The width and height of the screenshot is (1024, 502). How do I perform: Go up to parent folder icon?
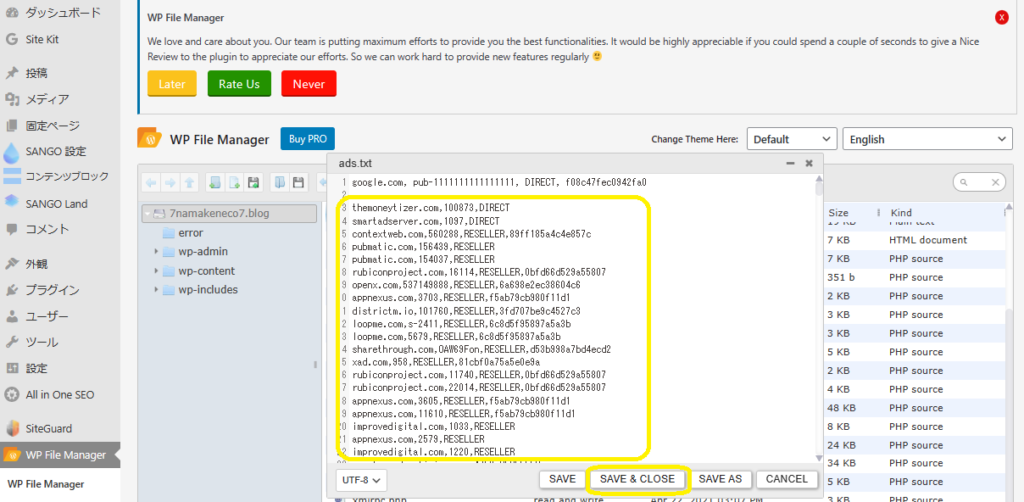coord(189,183)
